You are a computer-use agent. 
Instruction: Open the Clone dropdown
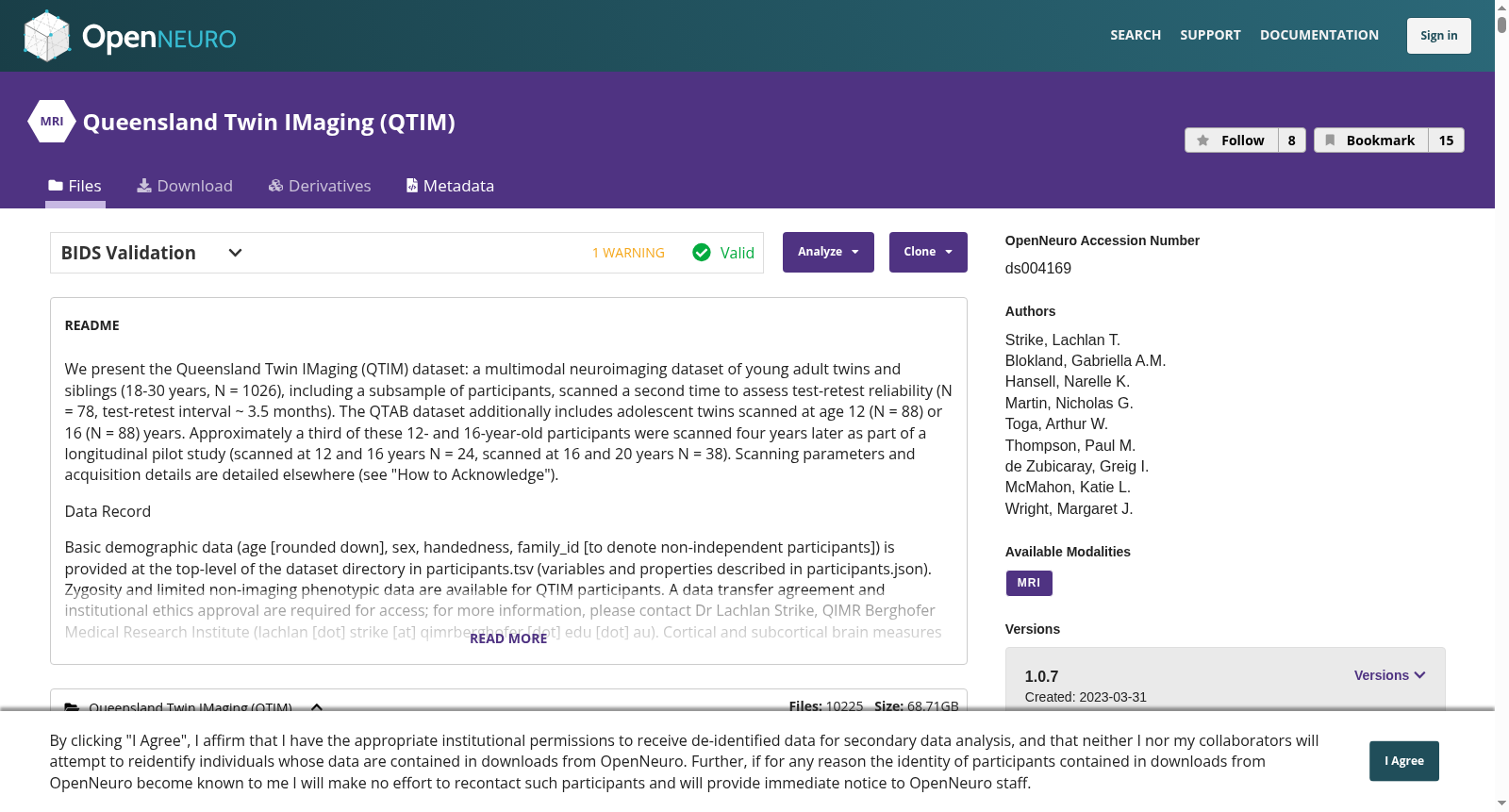(x=928, y=252)
